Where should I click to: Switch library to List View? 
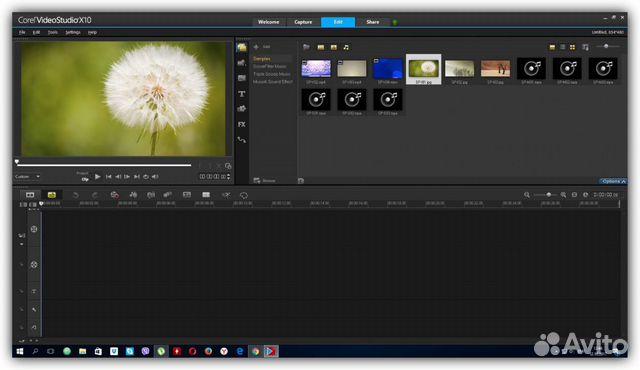click(x=562, y=47)
